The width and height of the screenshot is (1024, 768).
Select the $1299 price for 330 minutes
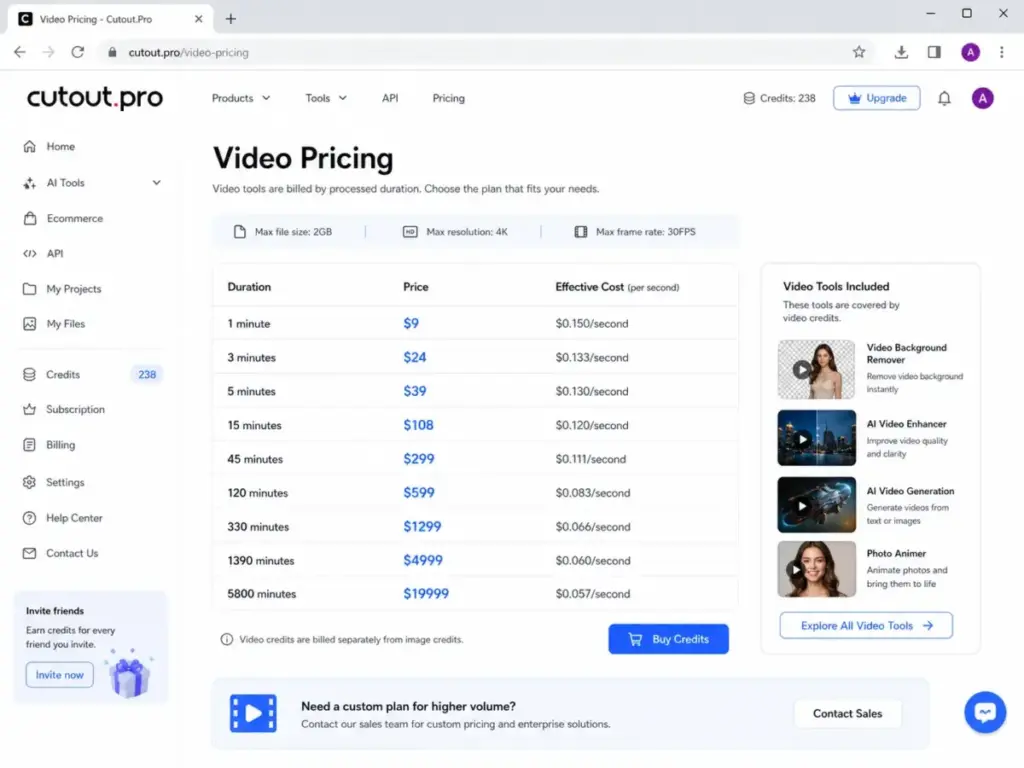(x=422, y=526)
